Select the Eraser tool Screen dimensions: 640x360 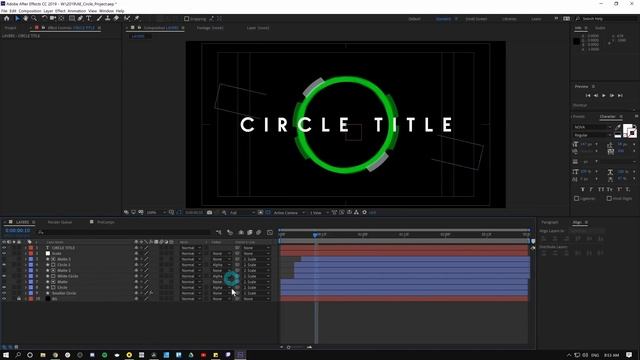pos(116,18)
